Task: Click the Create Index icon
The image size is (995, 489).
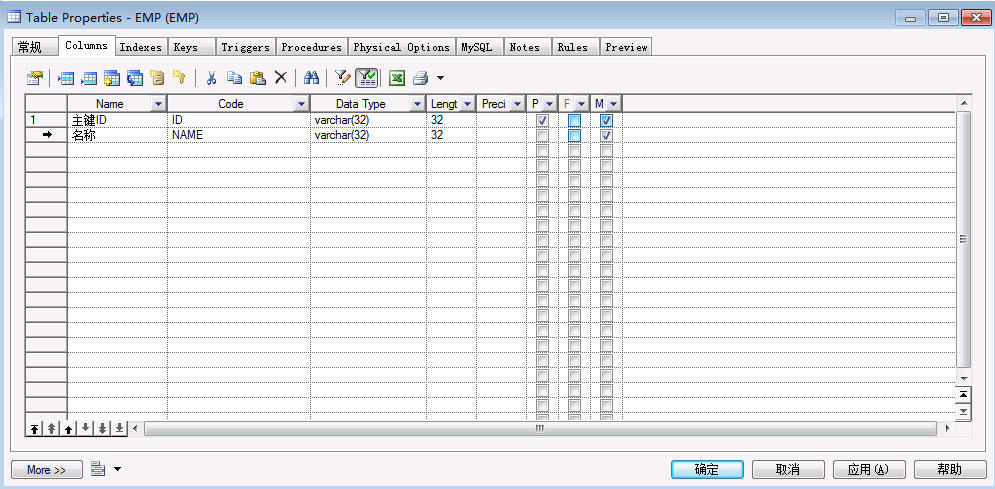Action: 157,78
